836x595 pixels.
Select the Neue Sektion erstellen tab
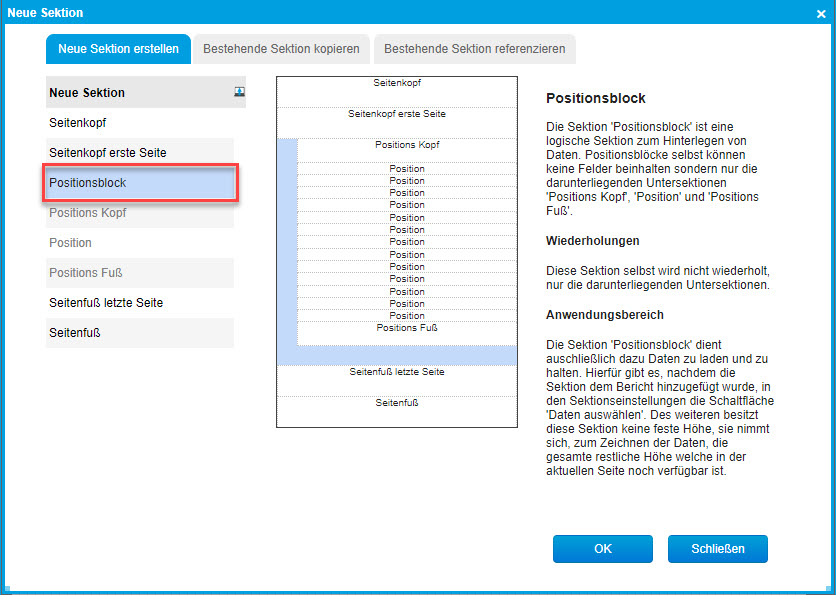118,48
